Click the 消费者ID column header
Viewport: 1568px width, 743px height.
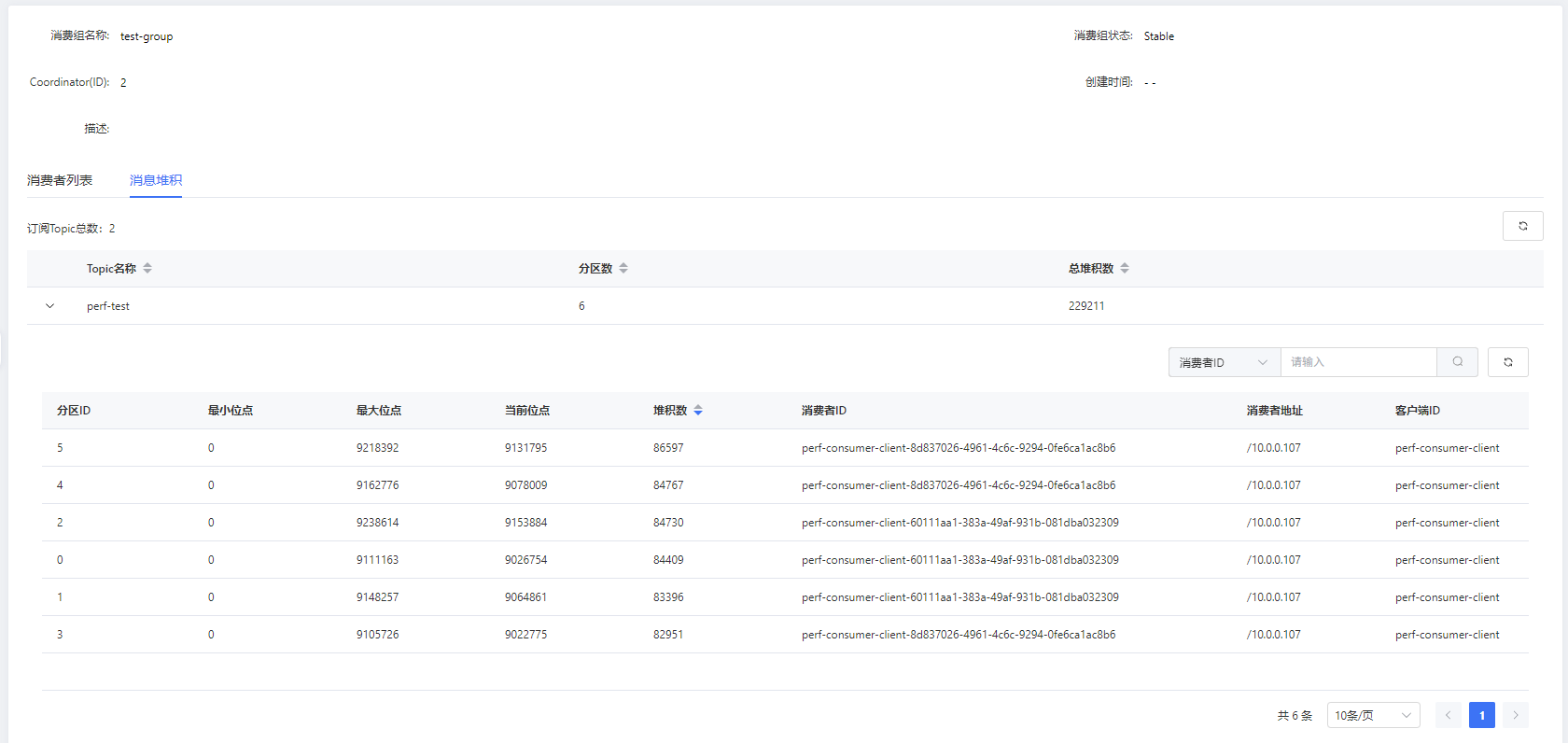[x=823, y=411]
